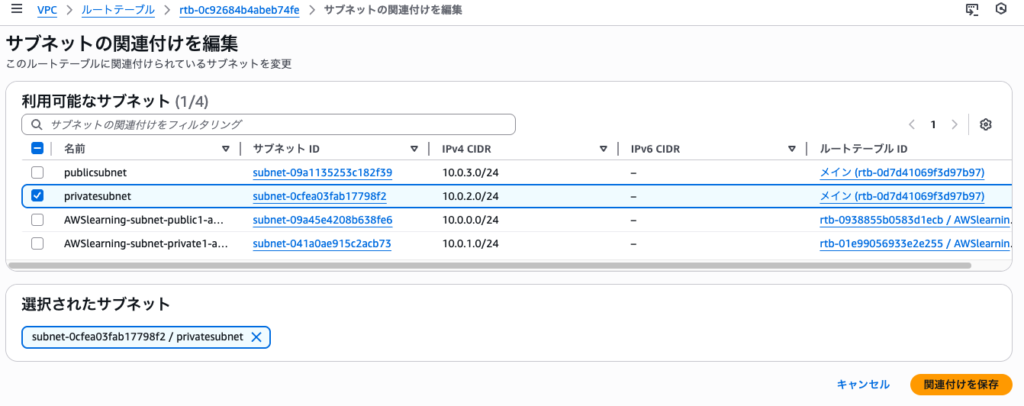
Task: Open the CloudShell icon in top bar
Action: [x=971, y=10]
